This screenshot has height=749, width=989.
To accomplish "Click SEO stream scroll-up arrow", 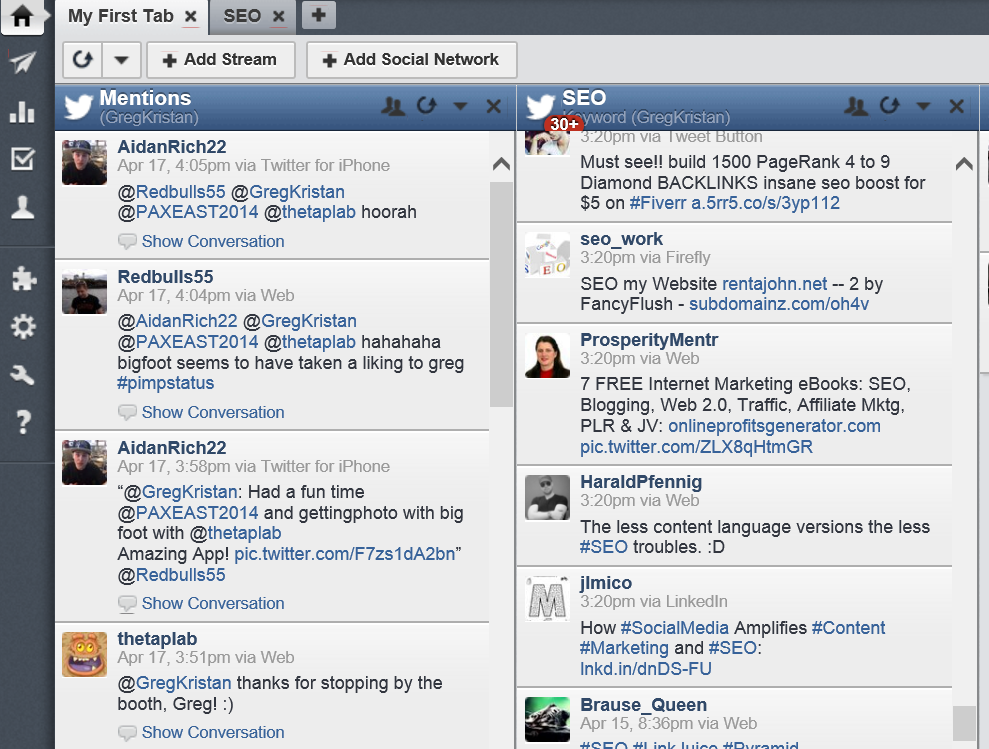I will (x=964, y=164).
